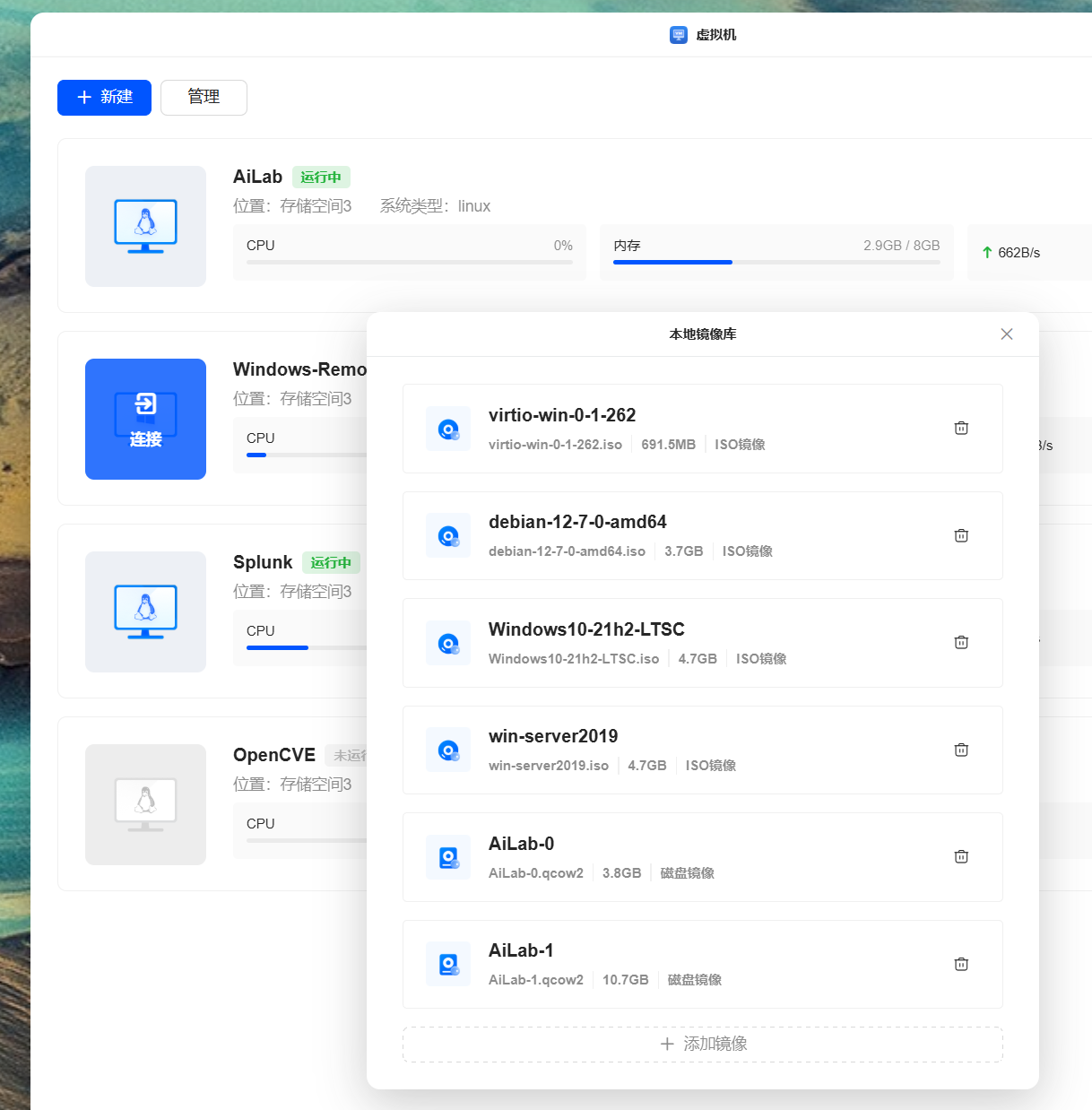
Task: Close the local image library dialog
Action: [x=1007, y=334]
